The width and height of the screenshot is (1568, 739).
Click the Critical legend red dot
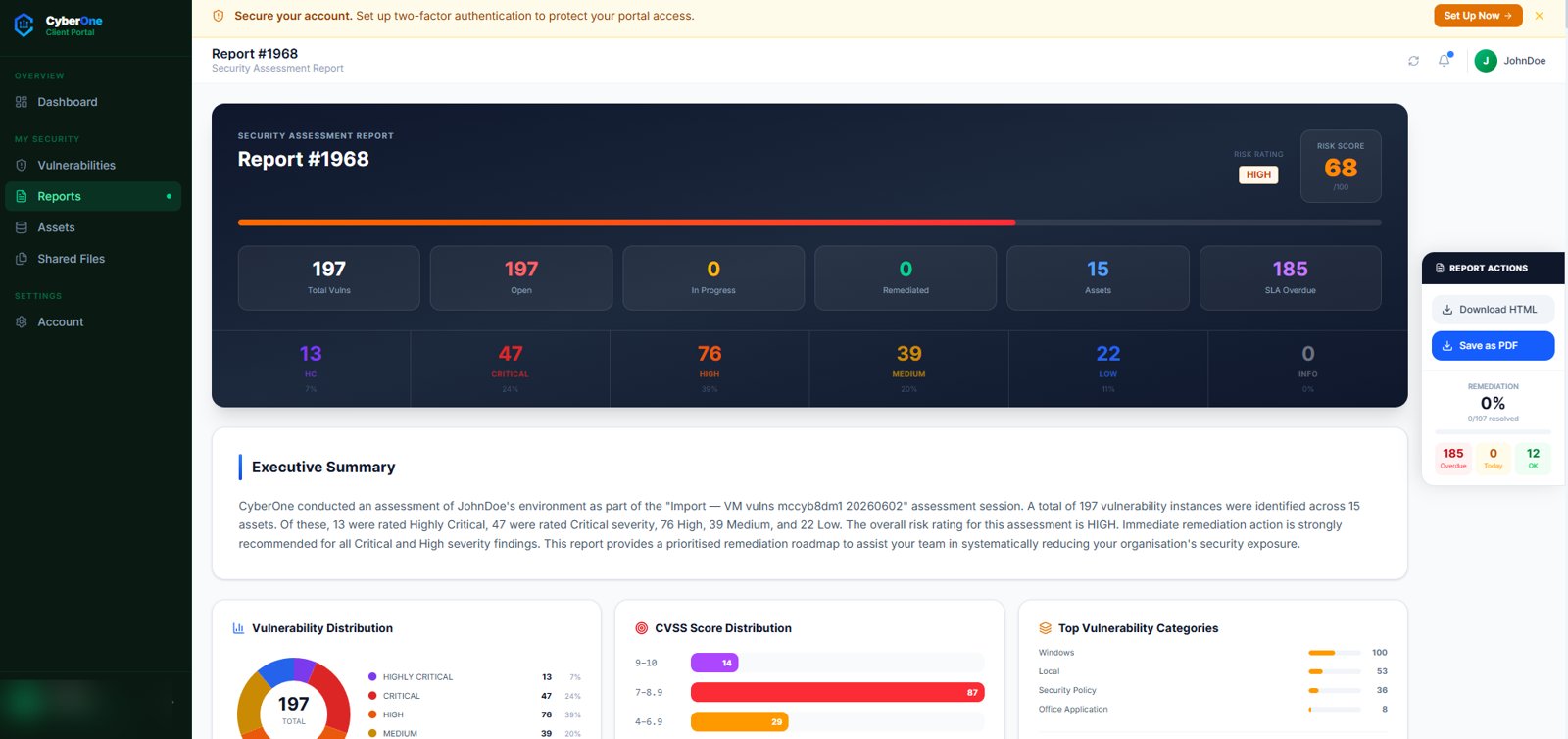point(372,696)
